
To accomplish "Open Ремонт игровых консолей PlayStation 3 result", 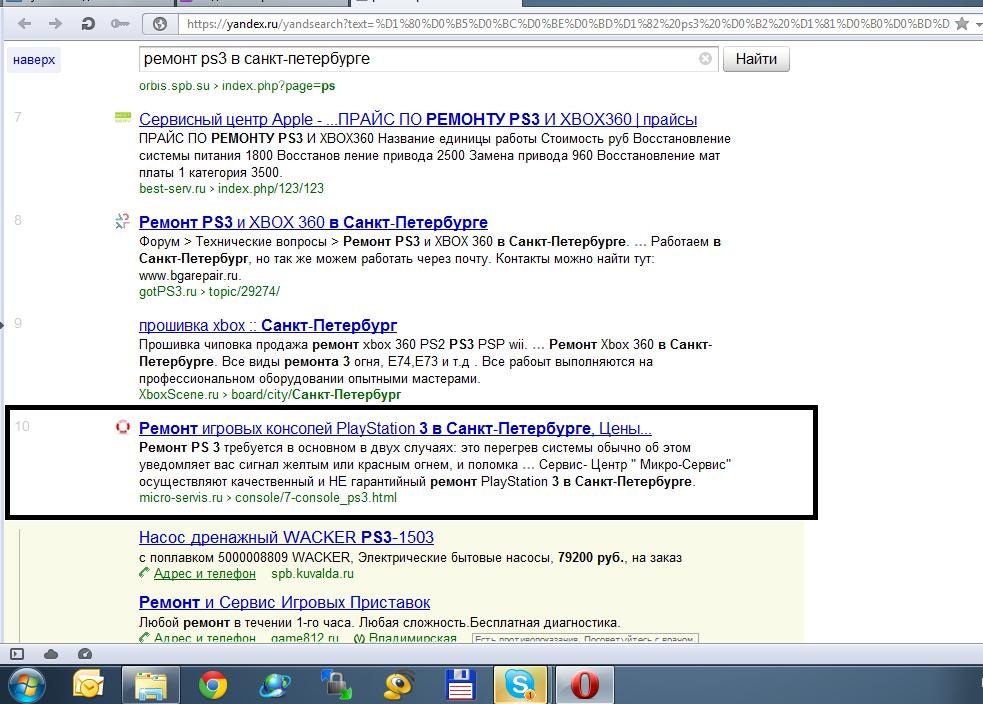I will (395, 428).
